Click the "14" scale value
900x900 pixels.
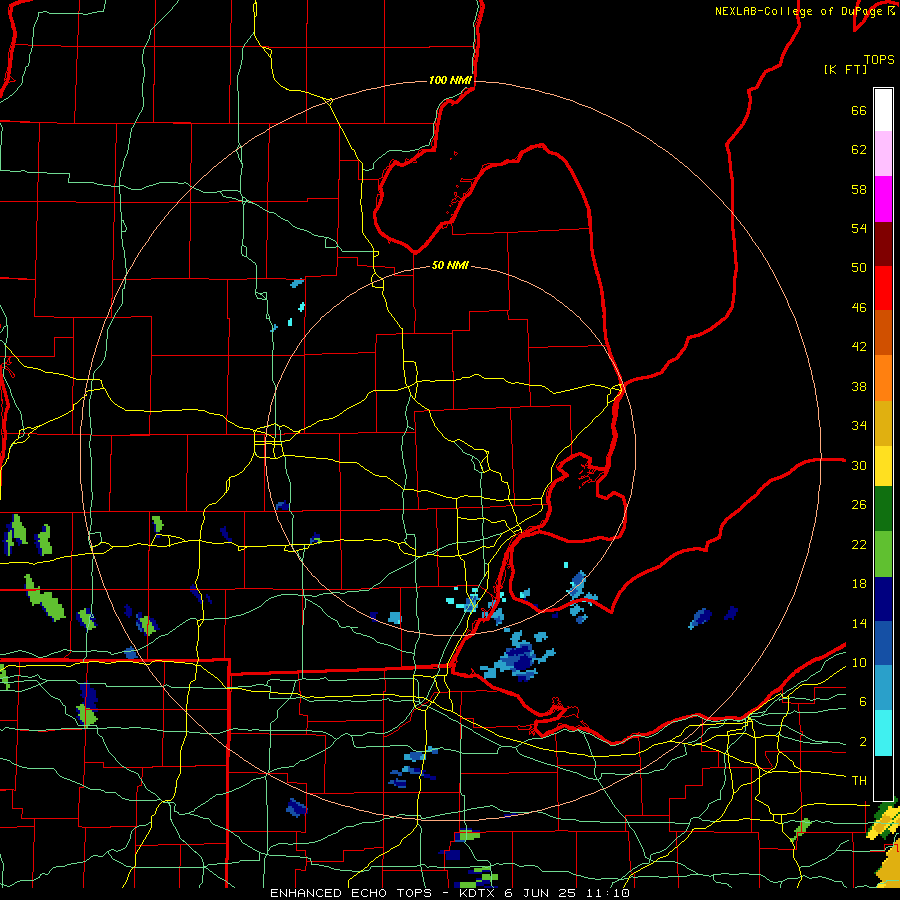859,623
